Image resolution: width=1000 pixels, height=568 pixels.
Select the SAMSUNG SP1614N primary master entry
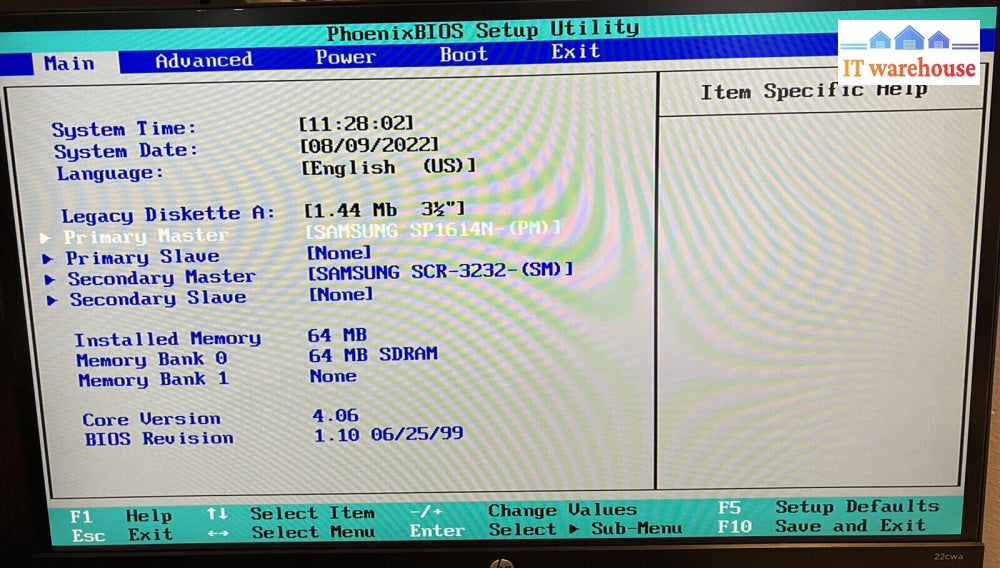[x=433, y=230]
